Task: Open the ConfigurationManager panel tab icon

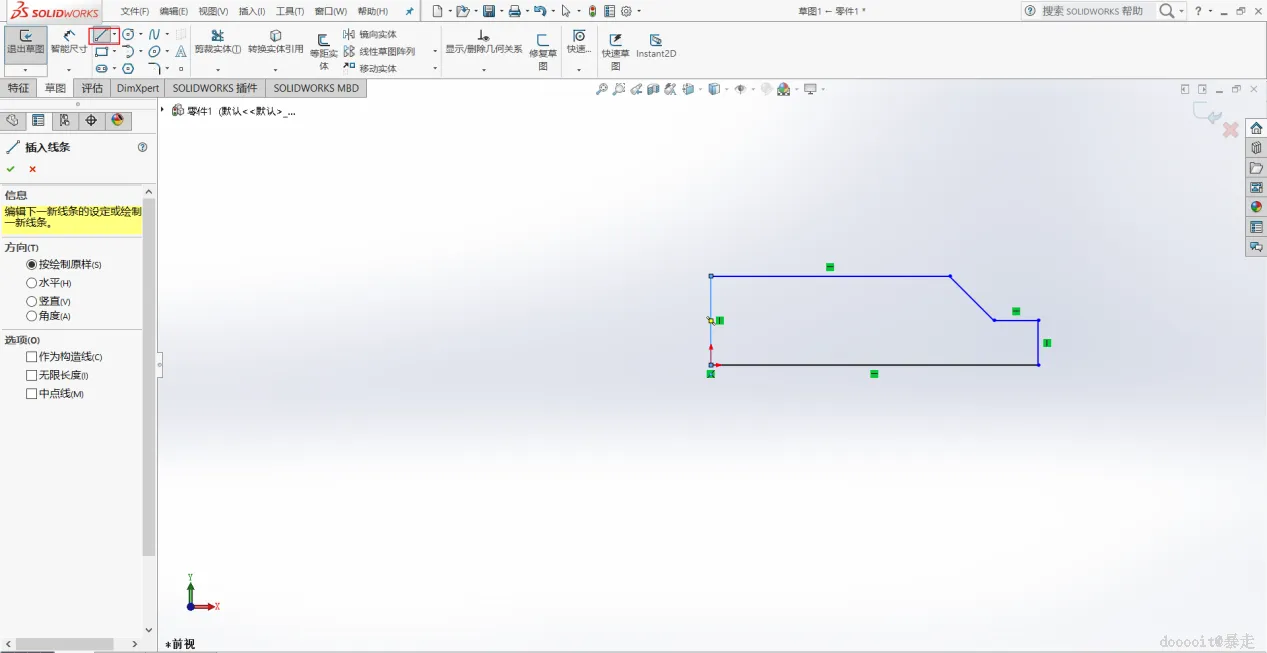Action: (x=64, y=120)
